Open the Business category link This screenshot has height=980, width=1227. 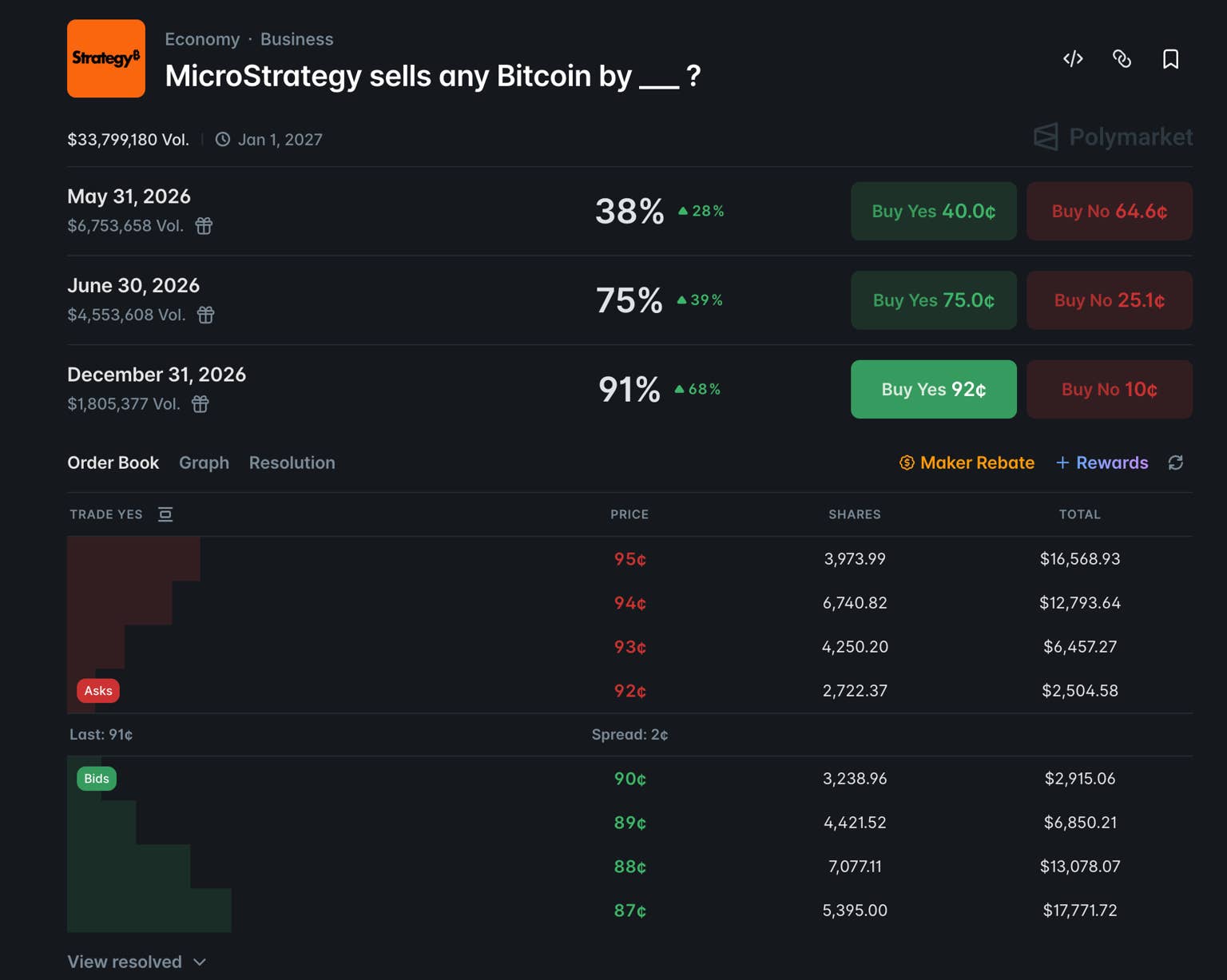(296, 39)
